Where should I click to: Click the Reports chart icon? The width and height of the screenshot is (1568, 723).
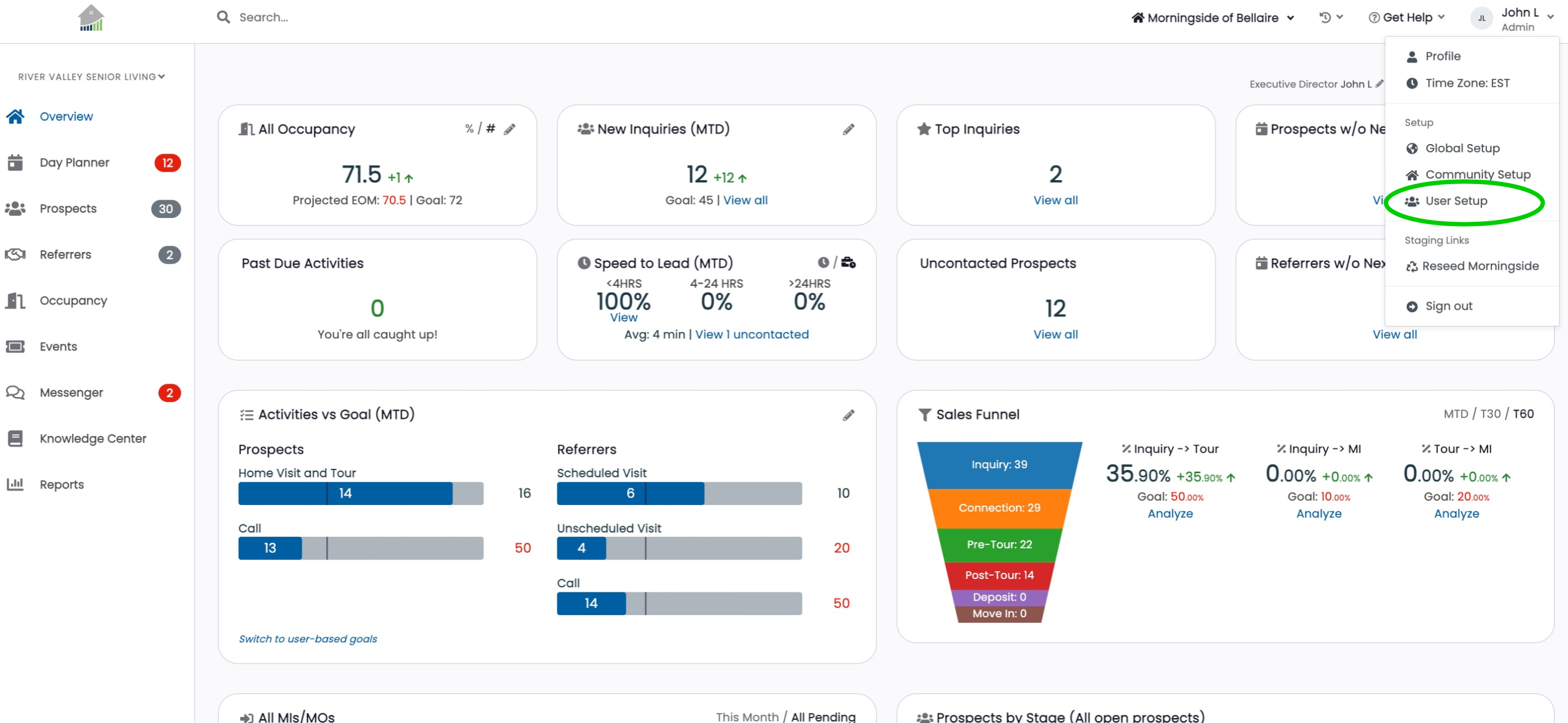(15, 484)
